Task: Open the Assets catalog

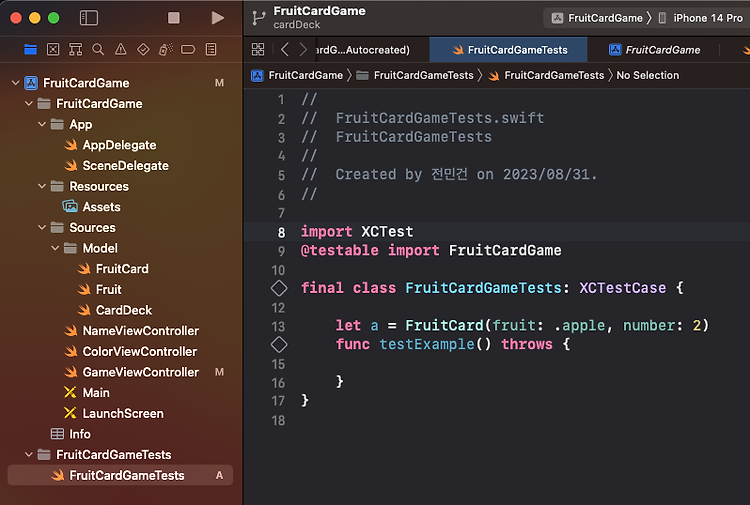Action: [x=101, y=207]
